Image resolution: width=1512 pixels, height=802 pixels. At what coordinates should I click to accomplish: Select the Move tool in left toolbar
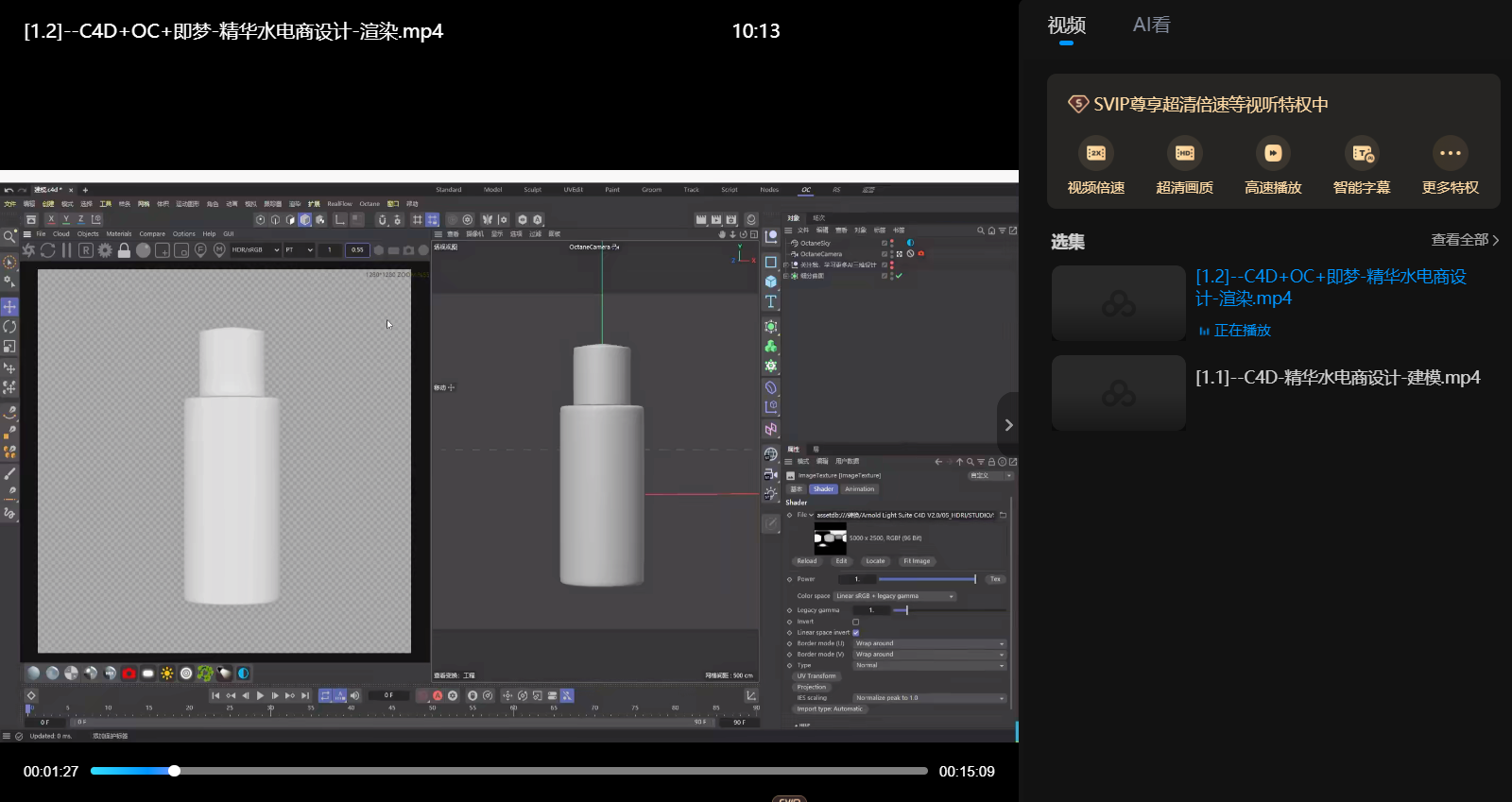point(9,307)
